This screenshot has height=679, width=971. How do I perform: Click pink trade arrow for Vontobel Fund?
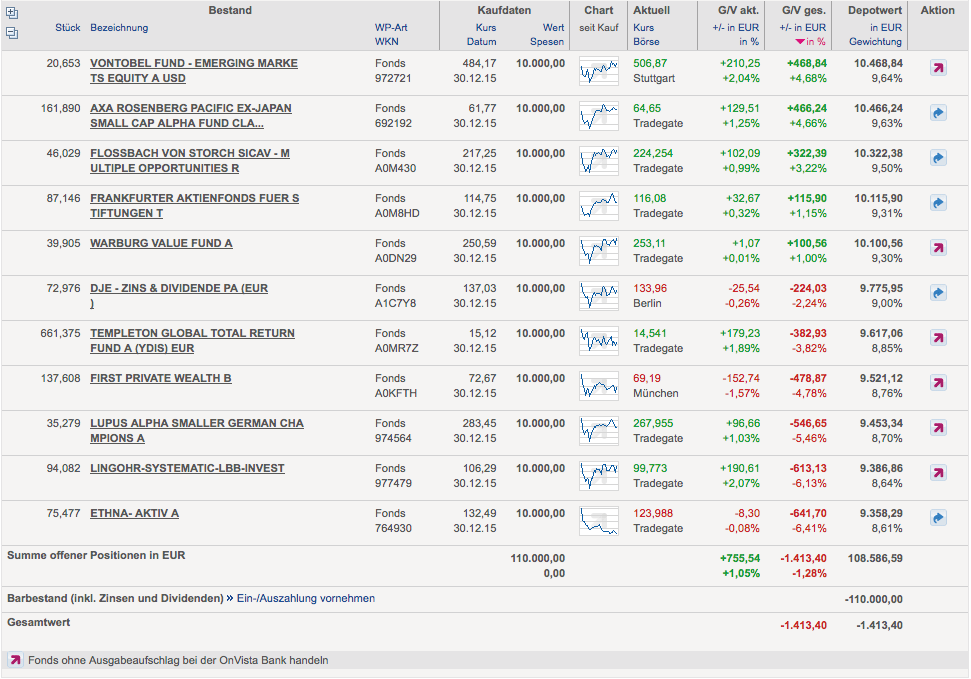tap(938, 68)
